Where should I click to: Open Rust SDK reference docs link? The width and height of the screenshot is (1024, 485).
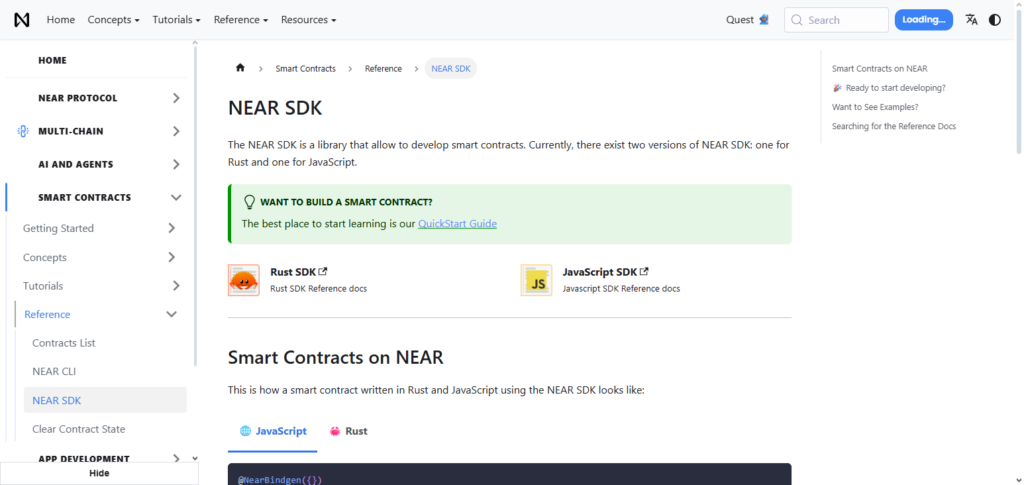(299, 272)
